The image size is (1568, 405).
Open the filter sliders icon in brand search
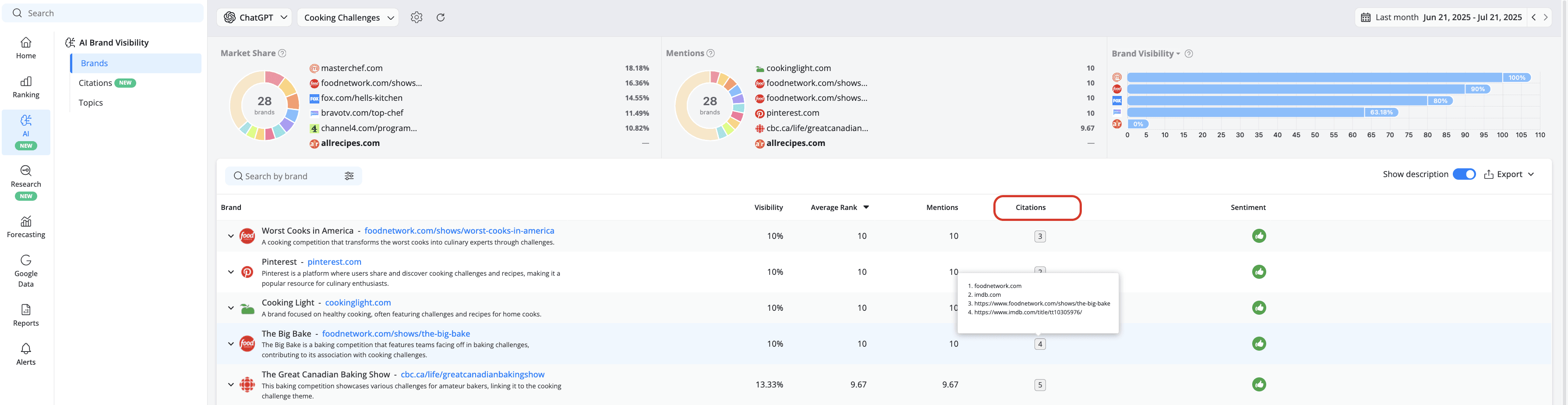(350, 176)
